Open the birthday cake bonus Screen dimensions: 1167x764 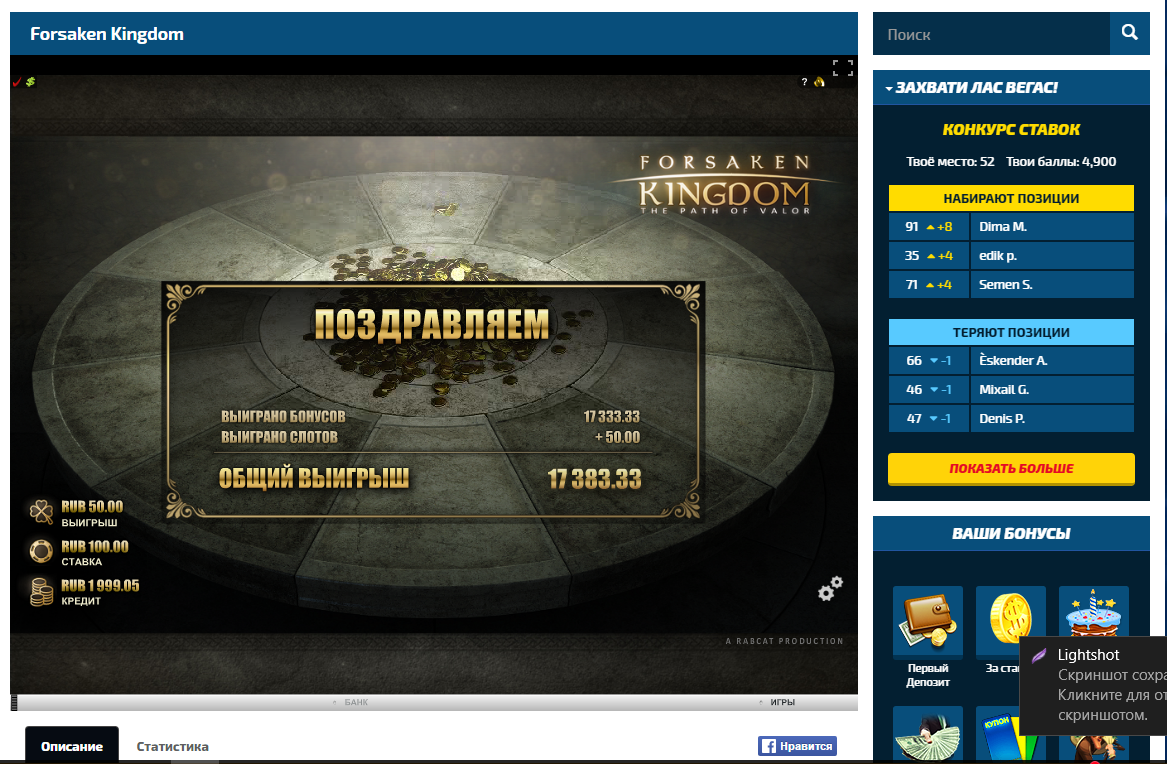click(1093, 612)
